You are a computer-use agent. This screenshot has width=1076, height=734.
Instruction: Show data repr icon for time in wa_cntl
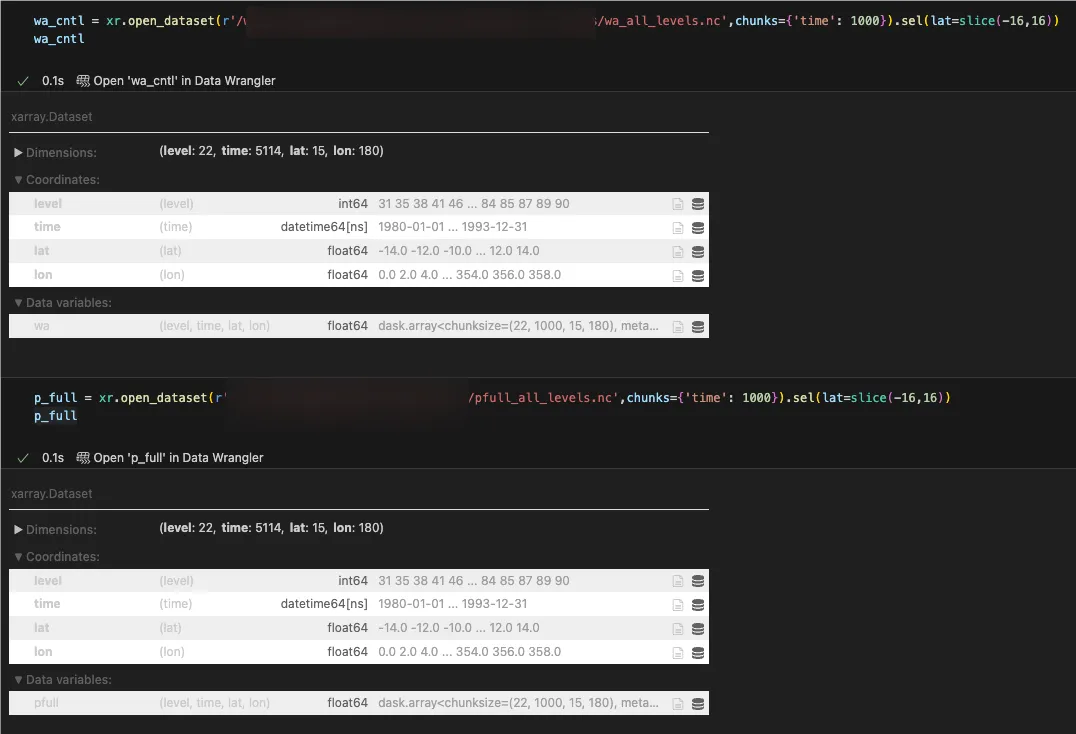pyautogui.click(x=698, y=228)
